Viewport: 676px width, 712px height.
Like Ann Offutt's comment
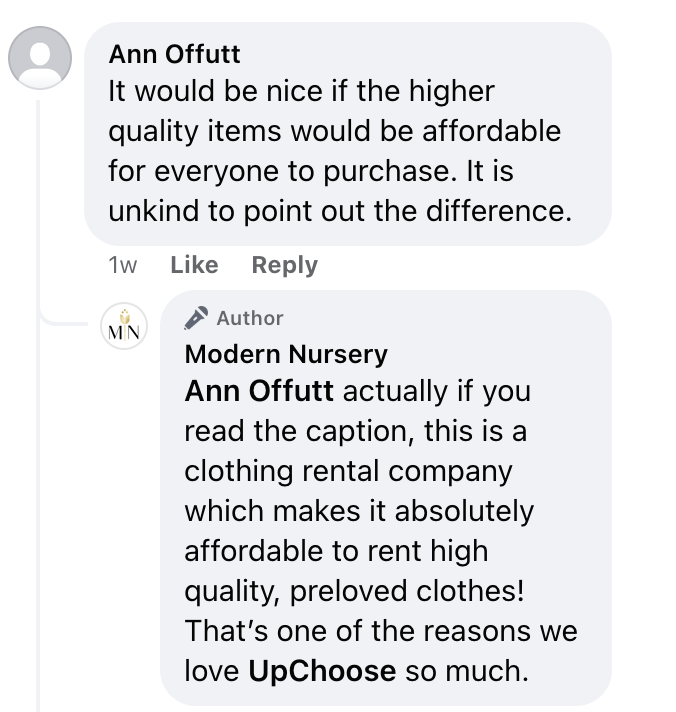[194, 265]
